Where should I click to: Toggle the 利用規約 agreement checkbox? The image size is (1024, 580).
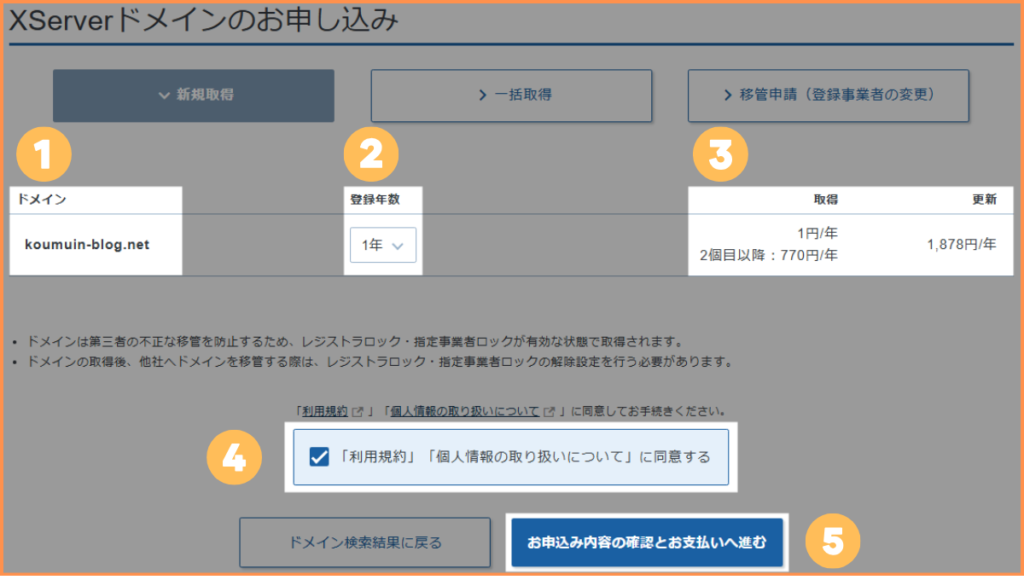click(319, 457)
